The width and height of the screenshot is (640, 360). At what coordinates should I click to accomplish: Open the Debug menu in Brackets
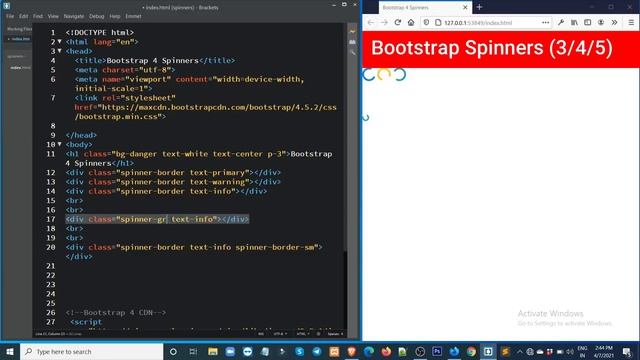click(97, 16)
